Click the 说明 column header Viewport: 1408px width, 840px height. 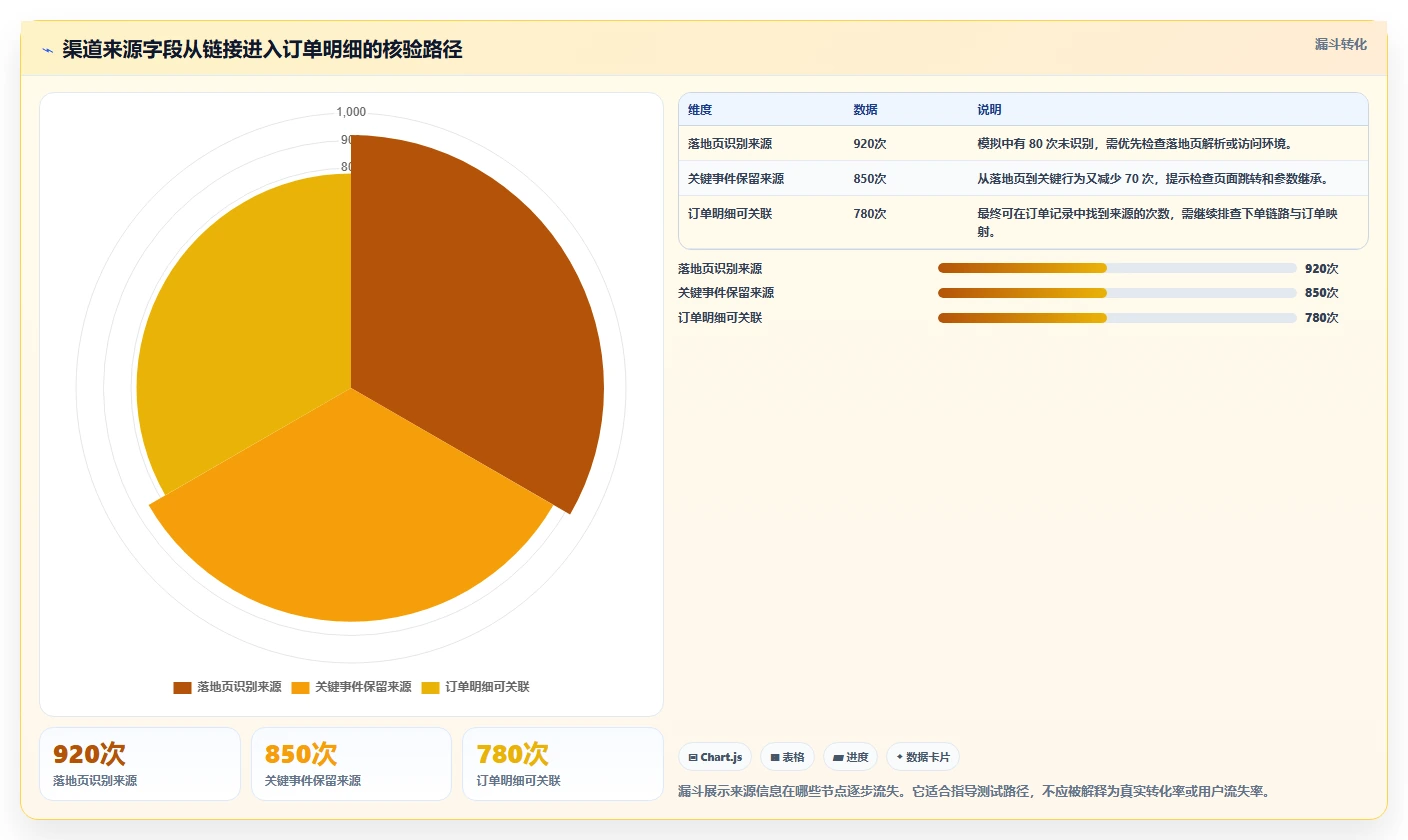click(x=989, y=110)
